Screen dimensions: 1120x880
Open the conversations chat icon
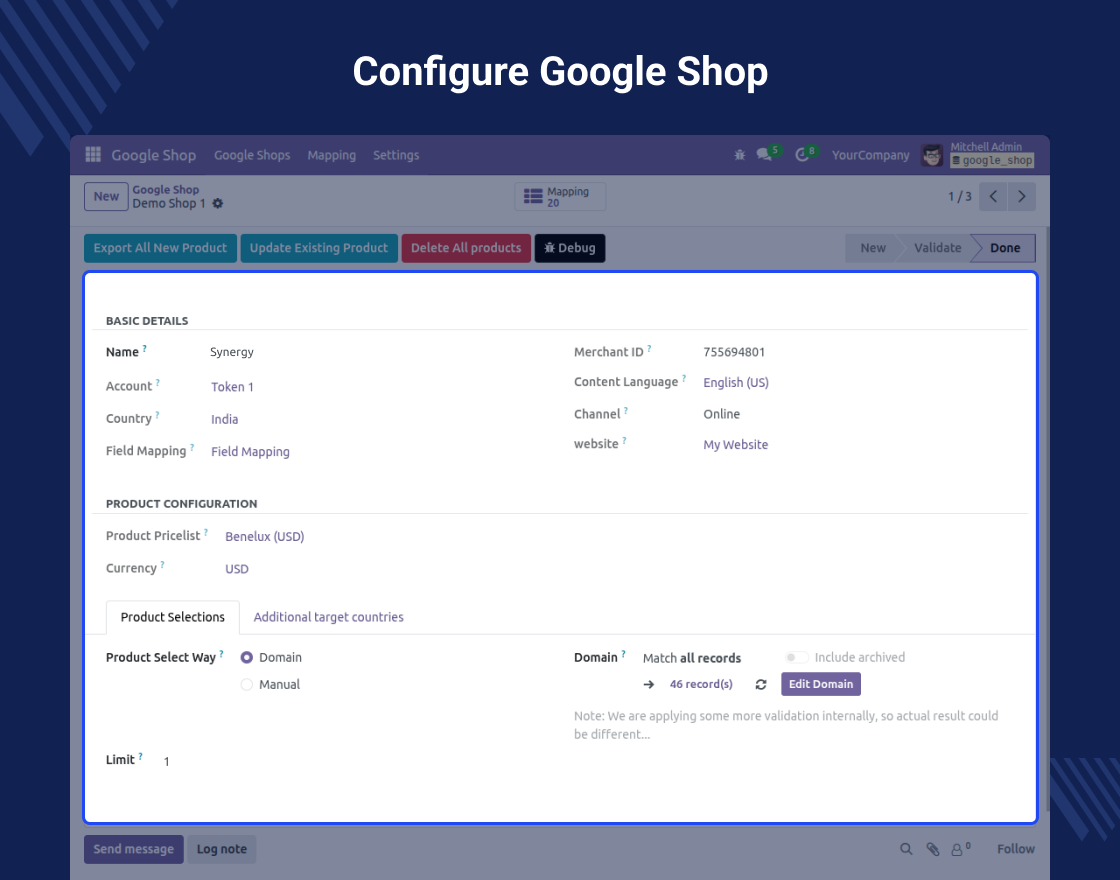tap(764, 154)
